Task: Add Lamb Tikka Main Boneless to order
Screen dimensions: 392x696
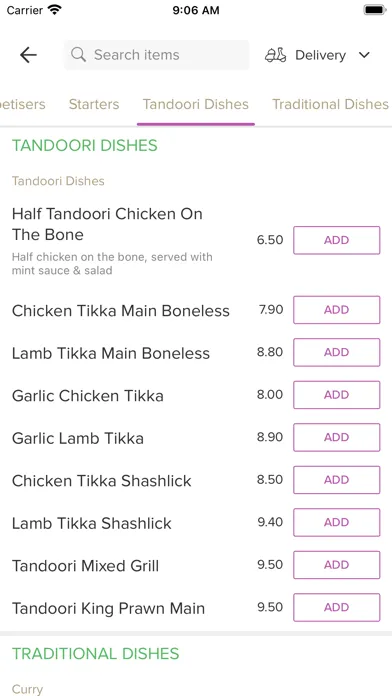Action: pos(337,352)
